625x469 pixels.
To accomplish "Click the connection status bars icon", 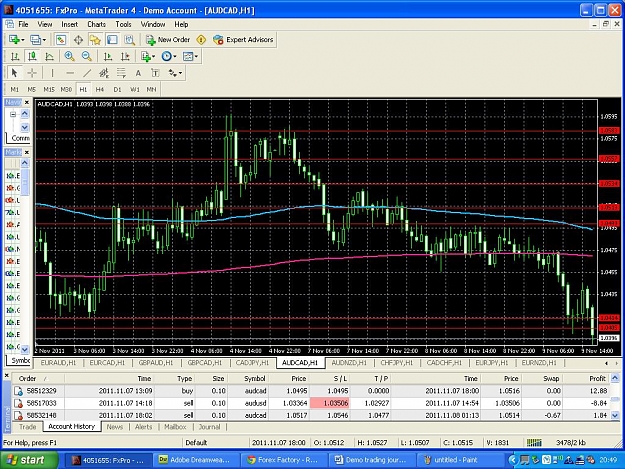I will (534, 443).
